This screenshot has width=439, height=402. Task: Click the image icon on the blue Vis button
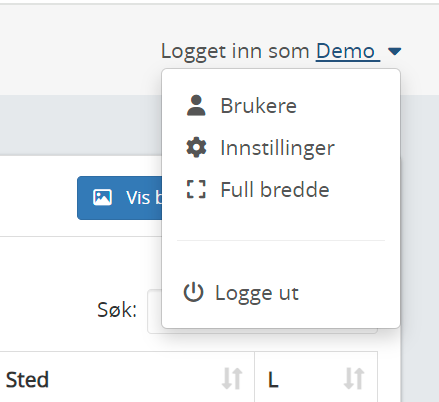coord(102,197)
